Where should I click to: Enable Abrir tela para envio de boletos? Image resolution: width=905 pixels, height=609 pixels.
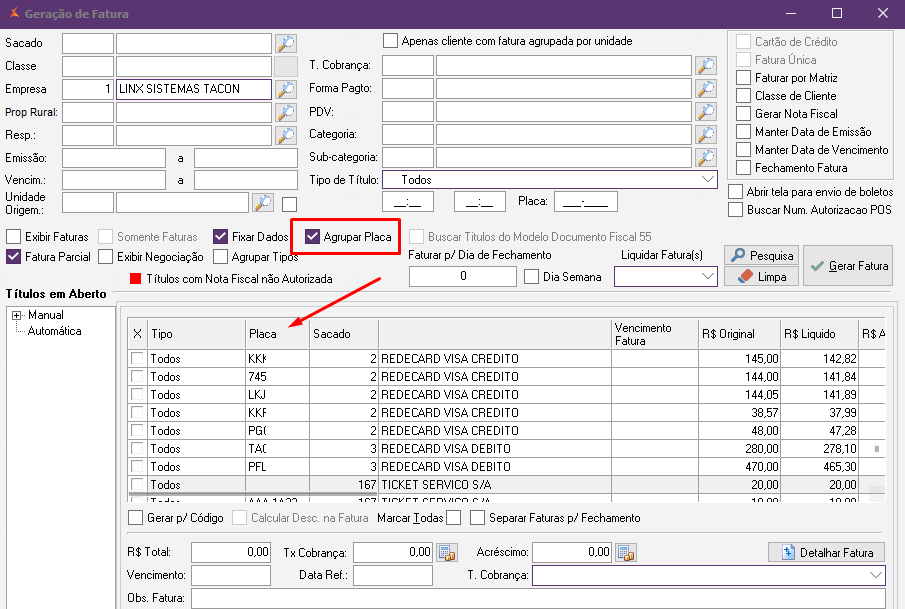click(735, 192)
